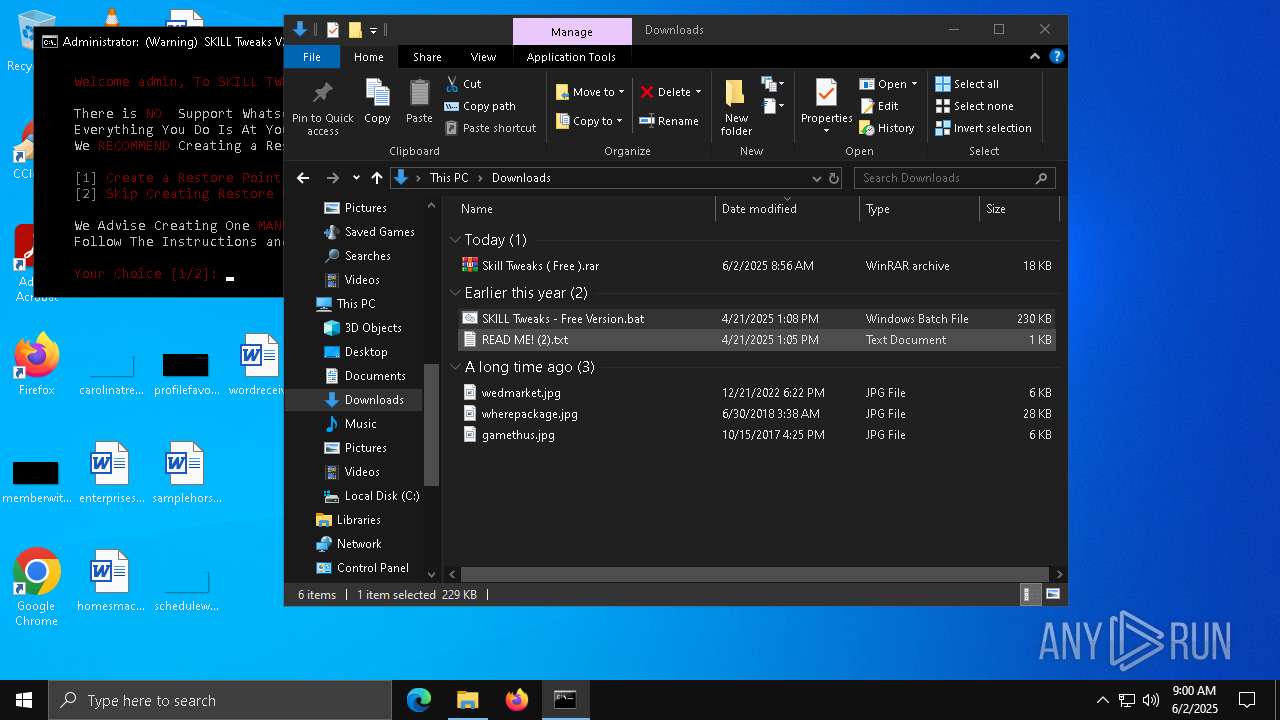Open Desktop in navigation pane
1280x720 pixels.
[x=356, y=352]
